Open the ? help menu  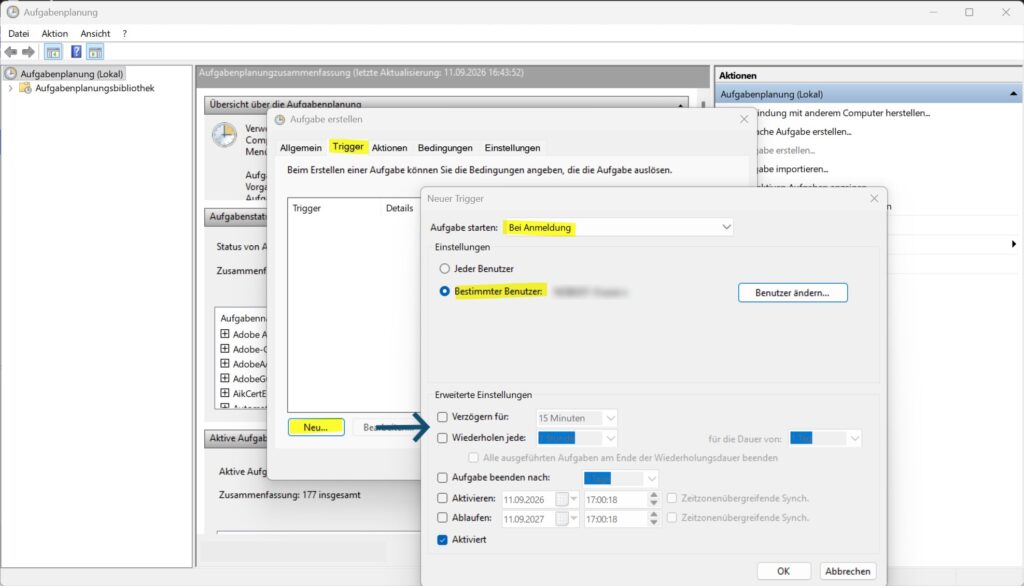point(125,33)
